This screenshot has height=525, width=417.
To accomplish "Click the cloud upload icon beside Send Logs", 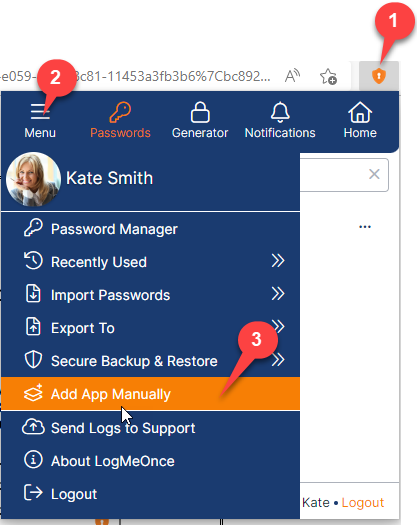I will [33, 426].
